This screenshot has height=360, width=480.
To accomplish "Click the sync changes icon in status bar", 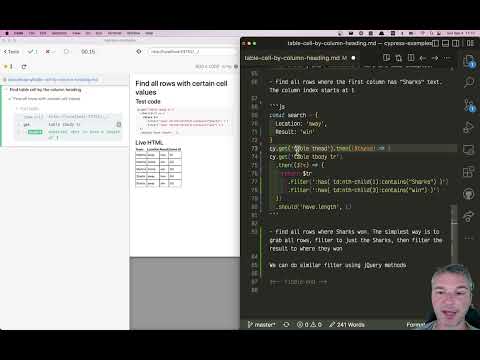I will pyautogui.click(x=286, y=324).
